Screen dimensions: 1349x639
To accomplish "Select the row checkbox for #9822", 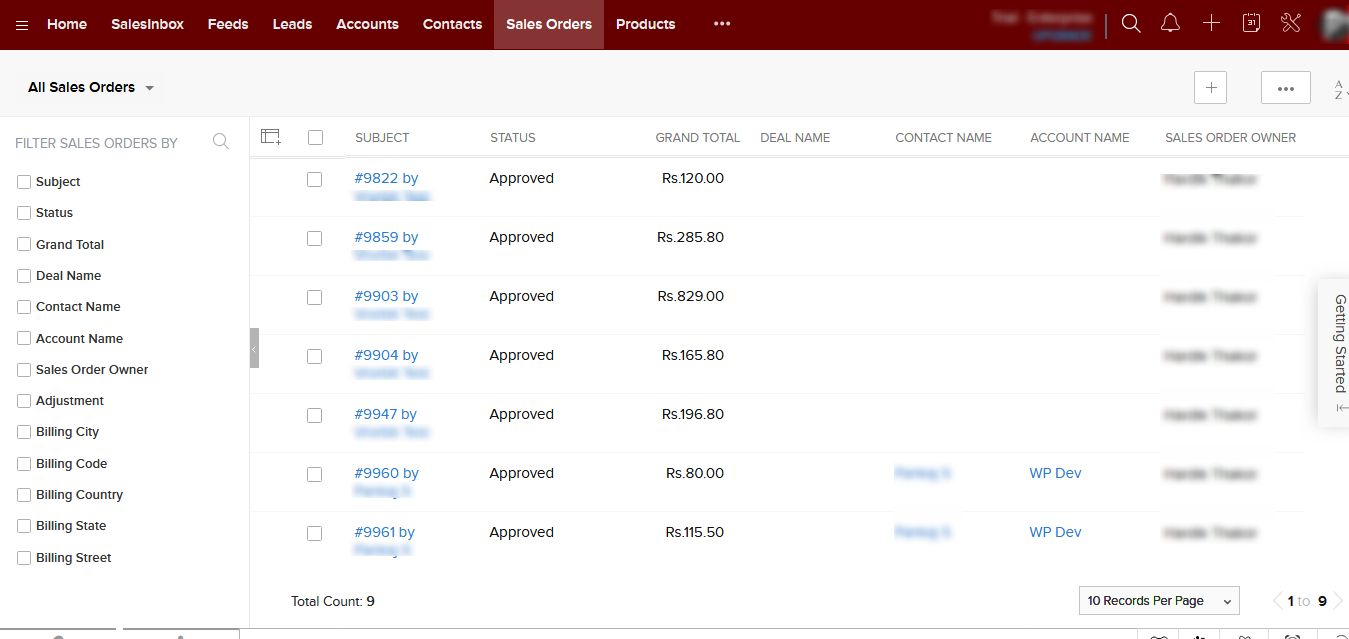I will click(x=314, y=179).
